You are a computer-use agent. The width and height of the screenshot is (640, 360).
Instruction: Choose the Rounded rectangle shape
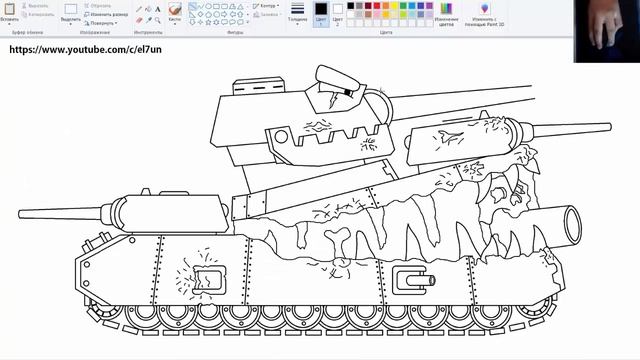[x=224, y=6]
